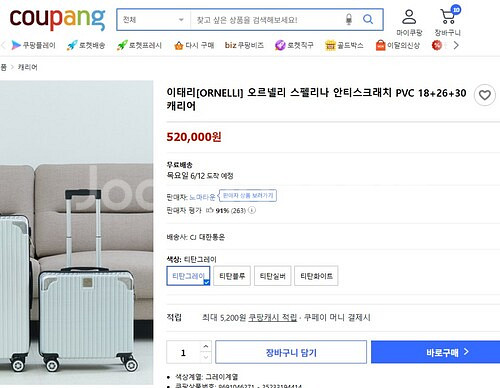
Task: Select the 티탄실버 color option
Action: 273,276
